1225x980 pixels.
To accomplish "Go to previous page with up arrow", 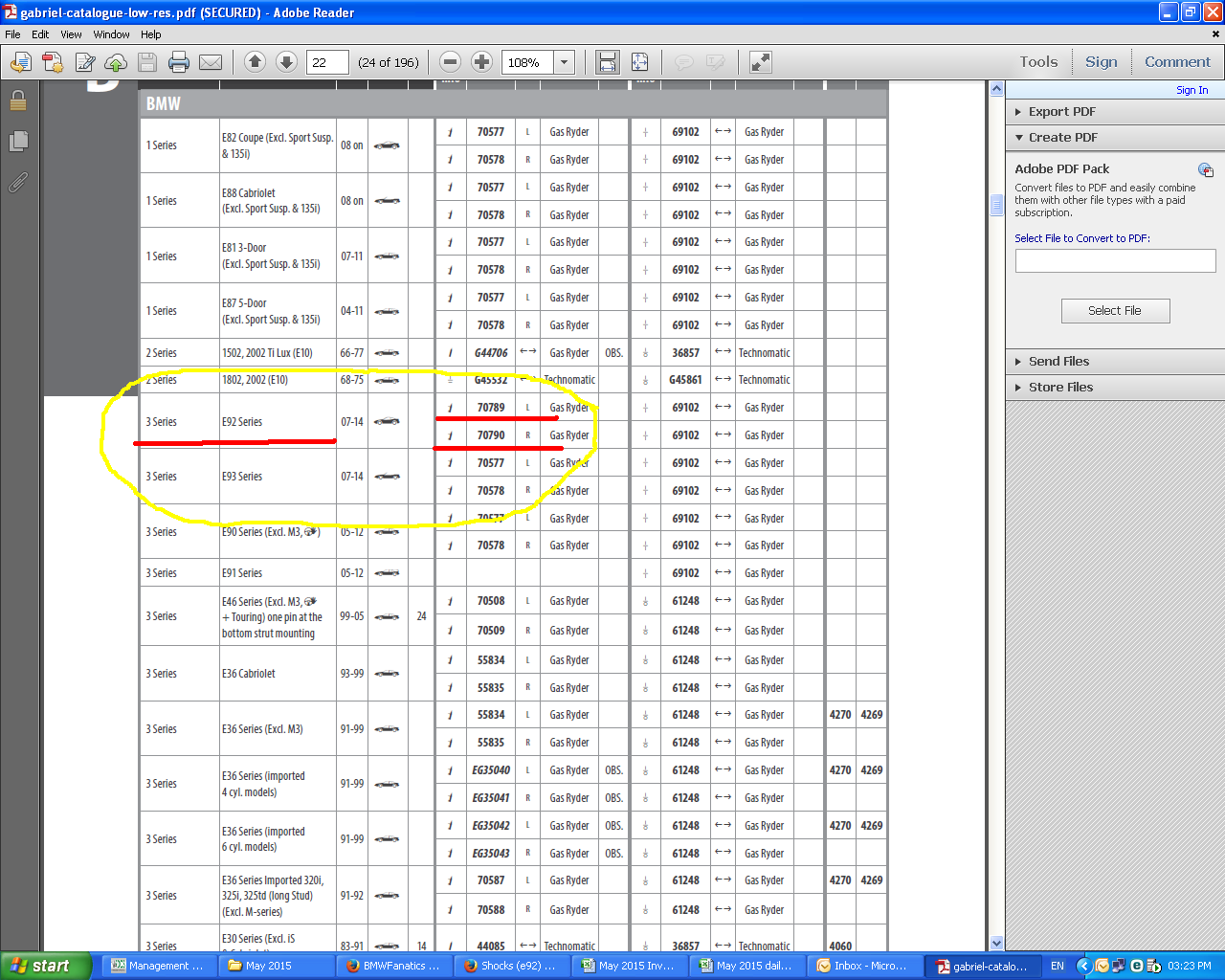I will [255, 62].
